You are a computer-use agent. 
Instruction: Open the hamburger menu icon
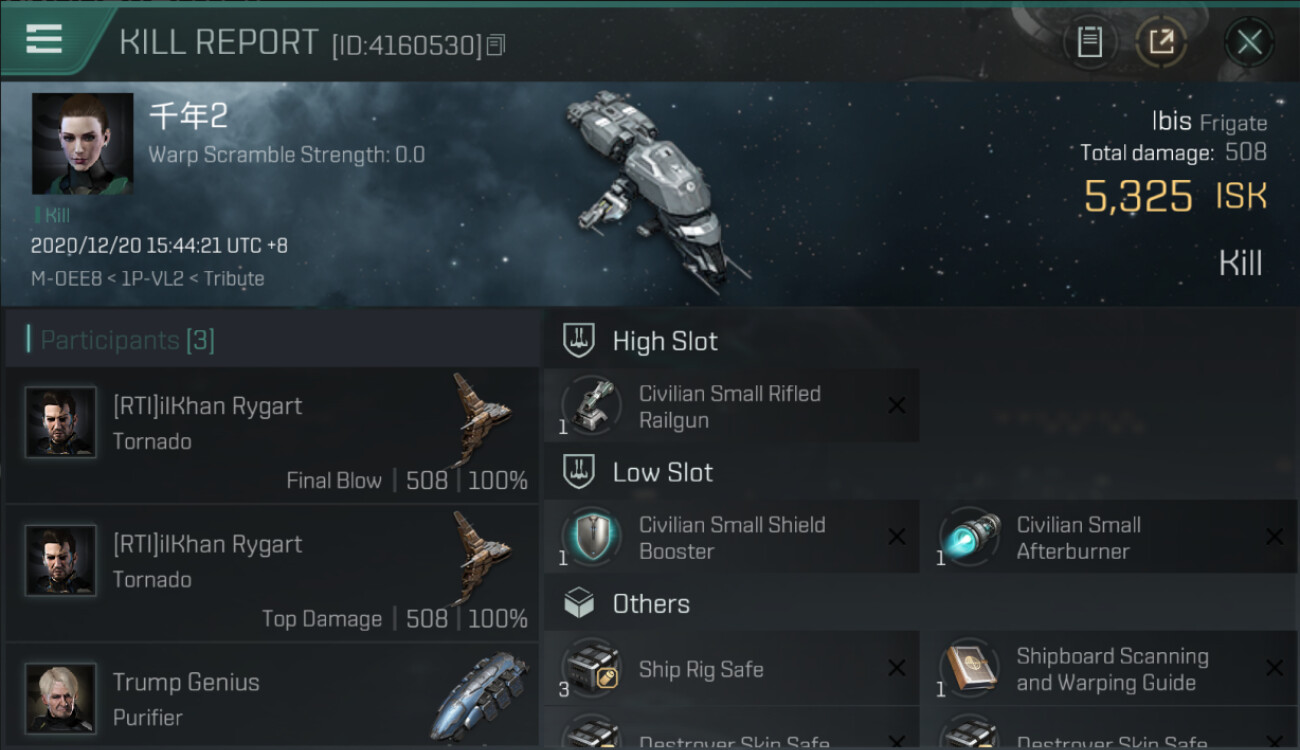point(44,40)
